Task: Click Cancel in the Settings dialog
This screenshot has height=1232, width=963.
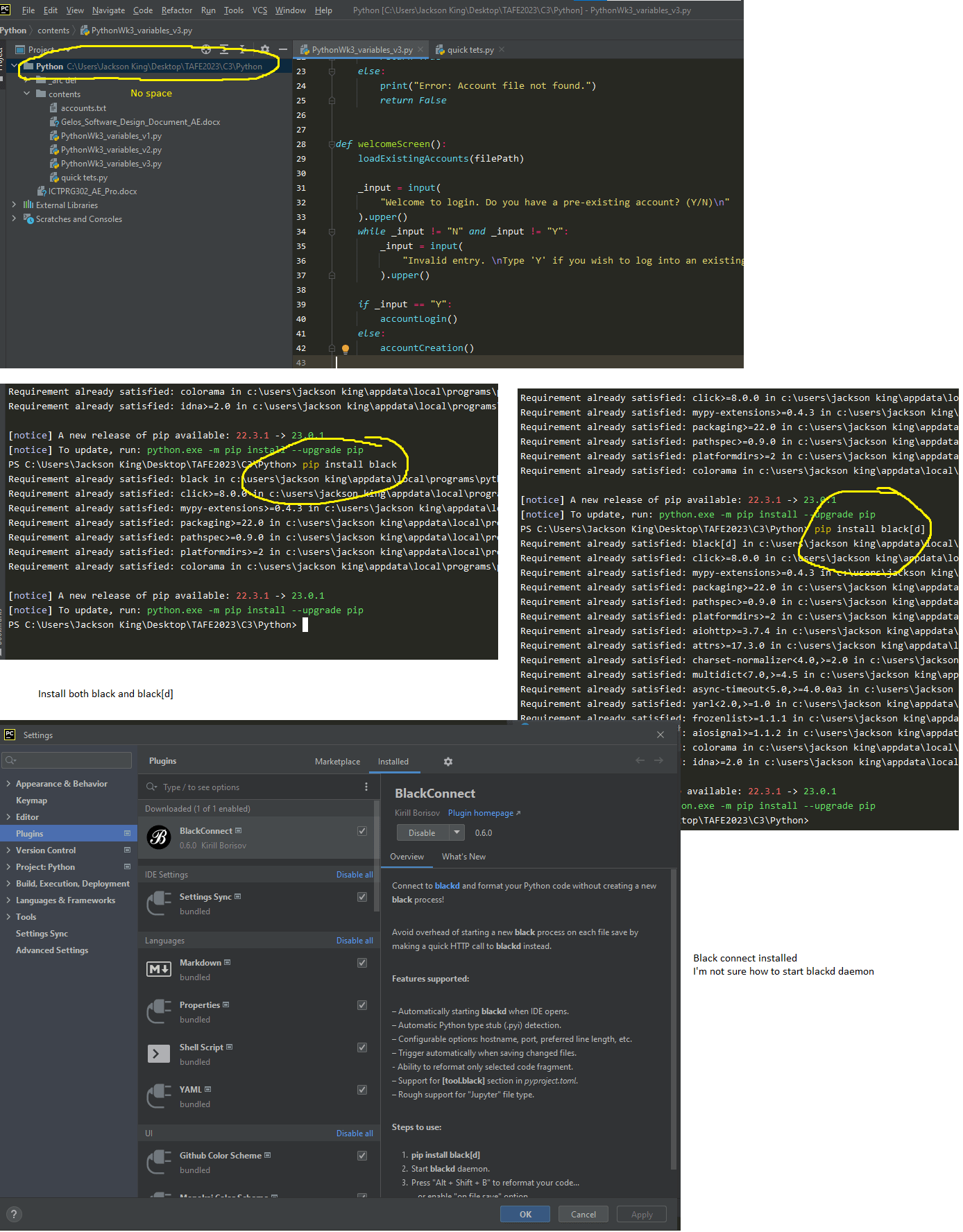Action: click(x=583, y=1214)
